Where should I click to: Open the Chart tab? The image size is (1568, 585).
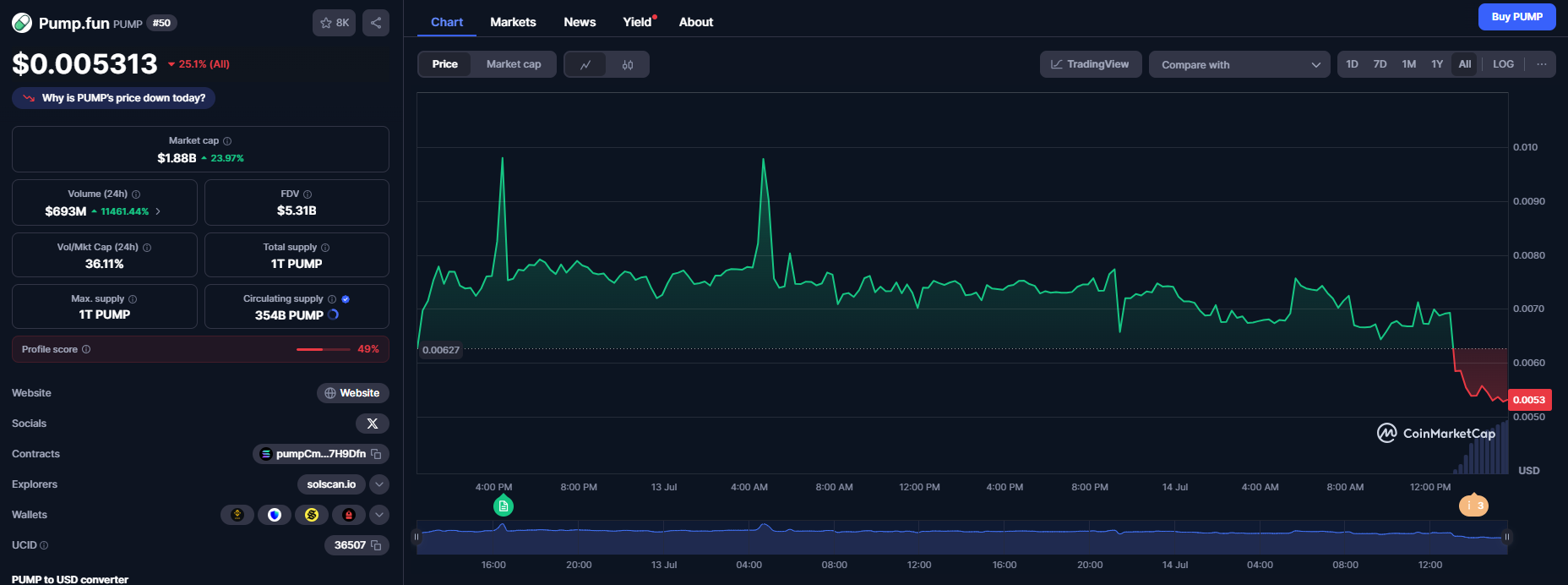(x=447, y=22)
